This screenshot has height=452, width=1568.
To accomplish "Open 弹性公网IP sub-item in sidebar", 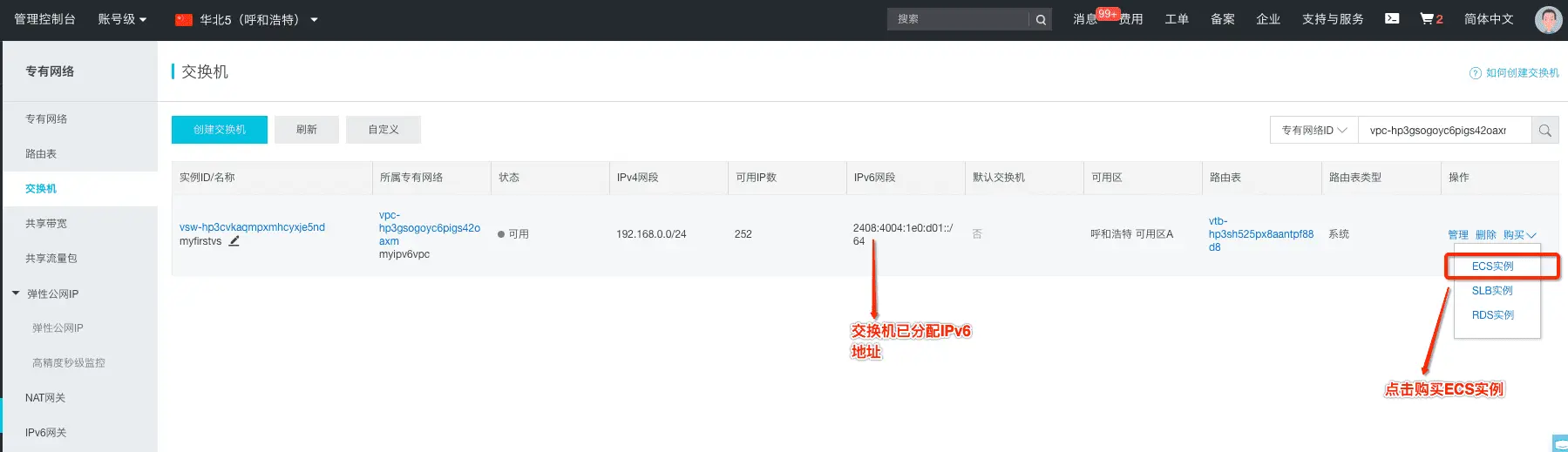I will [58, 328].
